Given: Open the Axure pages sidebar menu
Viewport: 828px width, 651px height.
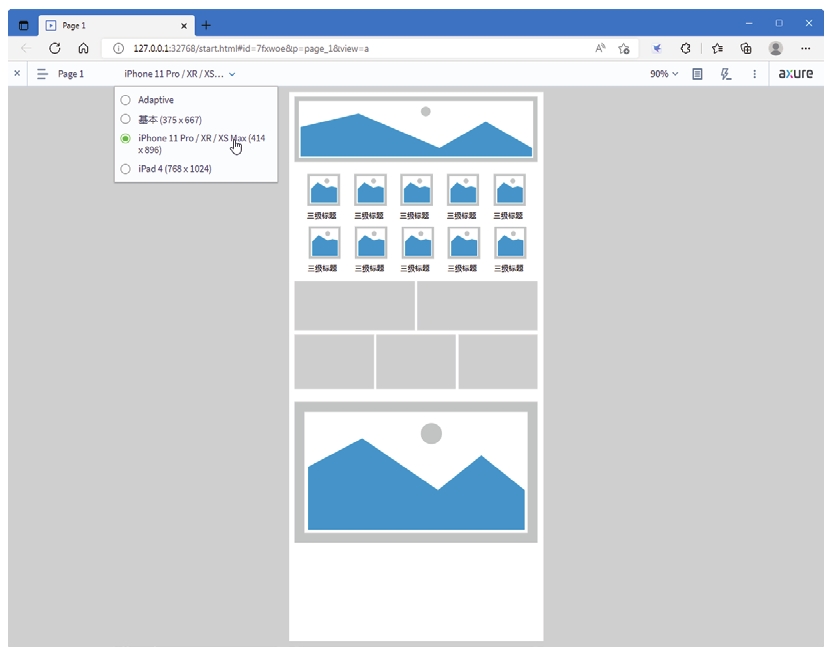Looking at the screenshot, I should click(x=42, y=74).
